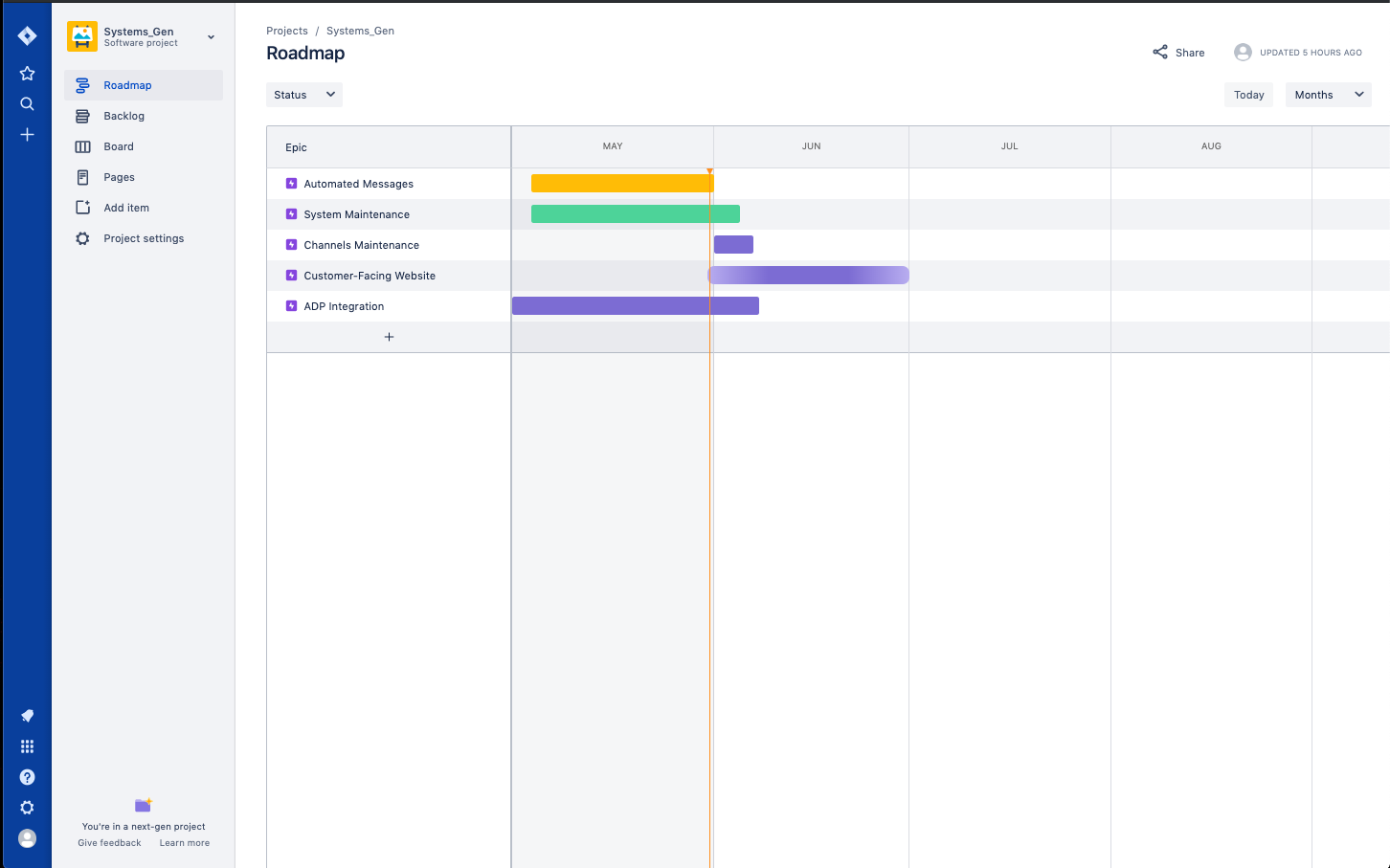This screenshot has width=1390, height=868.
Task: Open the Customer-Facing Website epic name
Action: pyautogui.click(x=370, y=276)
